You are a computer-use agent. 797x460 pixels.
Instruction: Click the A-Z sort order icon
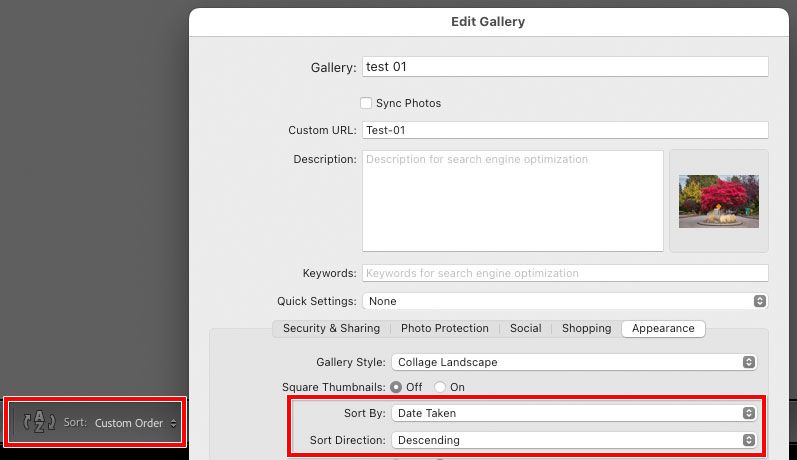coord(39,422)
